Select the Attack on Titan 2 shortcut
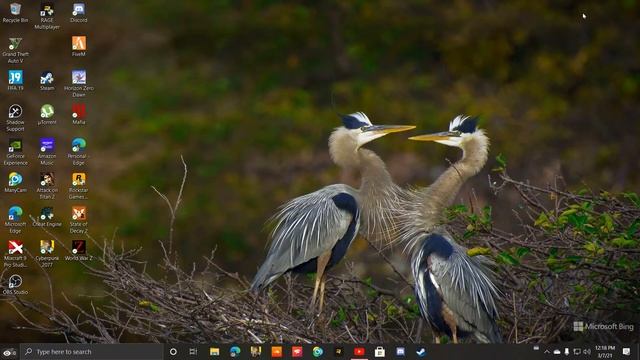Image resolution: width=640 pixels, height=360 pixels. (47, 186)
